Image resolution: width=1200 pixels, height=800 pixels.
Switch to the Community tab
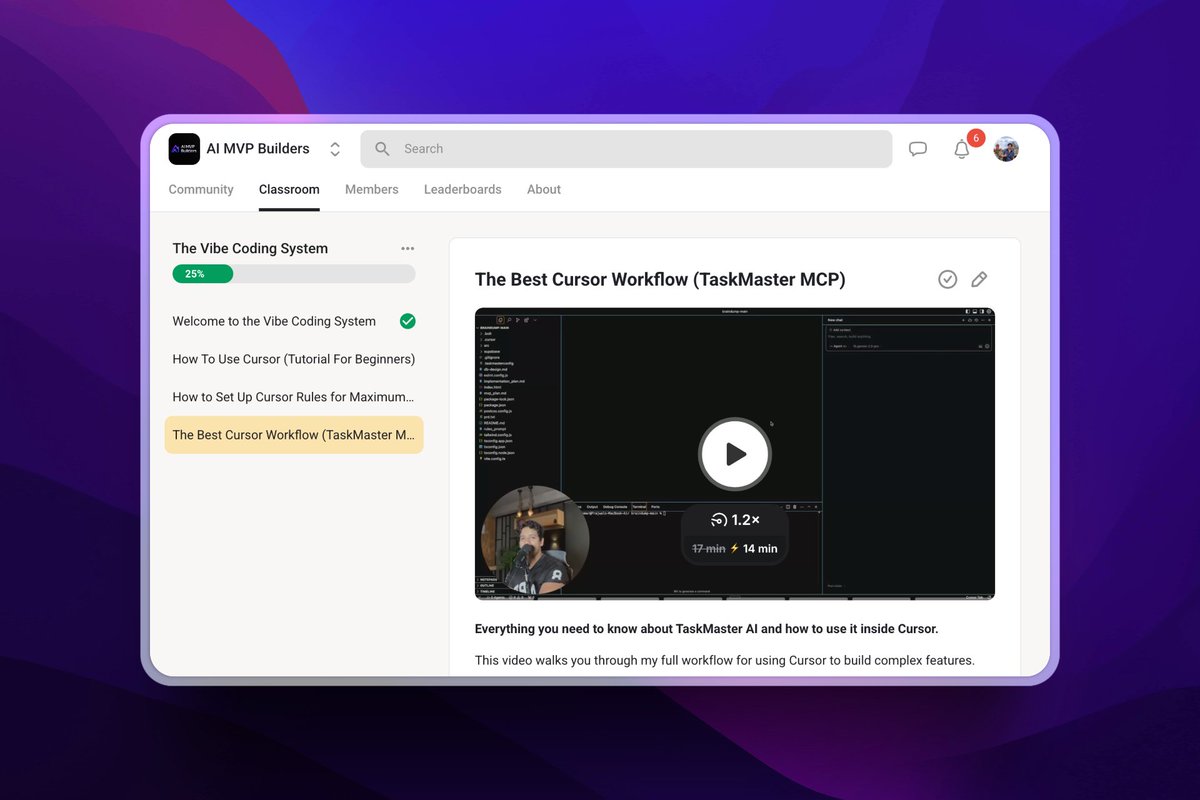pos(201,189)
